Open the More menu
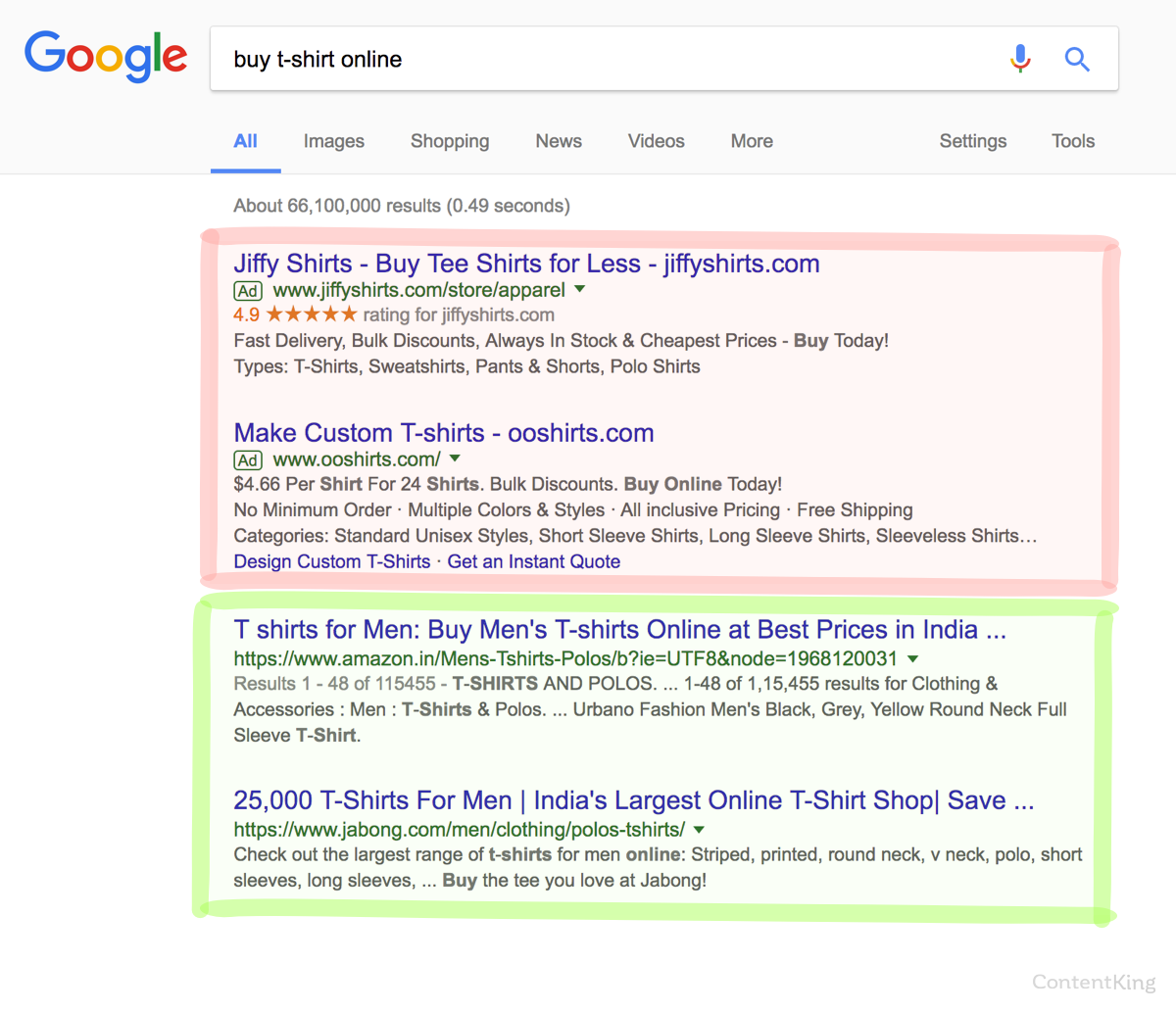The image size is (1176, 1013). 752,141
